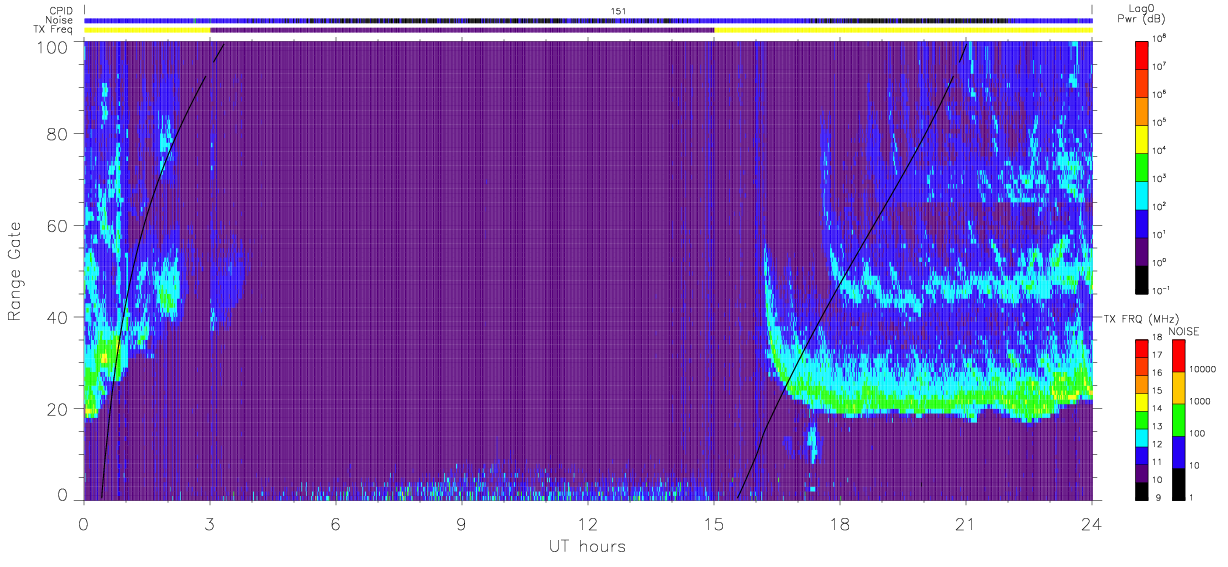This screenshot has width=1228, height=567.
Task: Pick the orange segment of NOISE colorbar
Action: point(1177,387)
